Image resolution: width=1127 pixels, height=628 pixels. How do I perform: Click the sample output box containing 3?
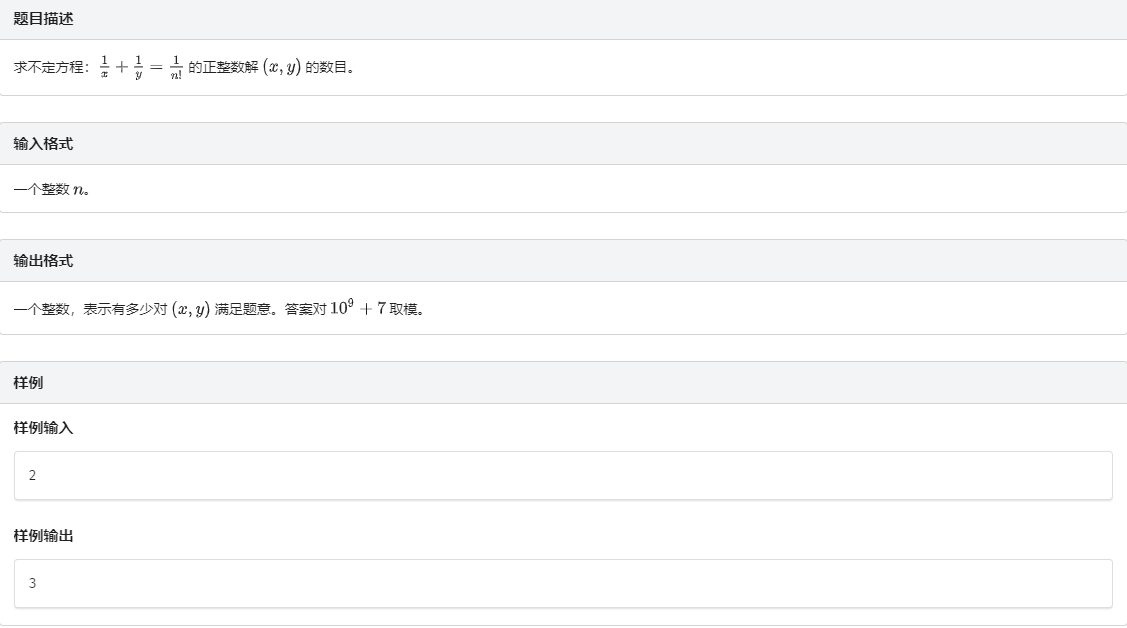click(562, 583)
